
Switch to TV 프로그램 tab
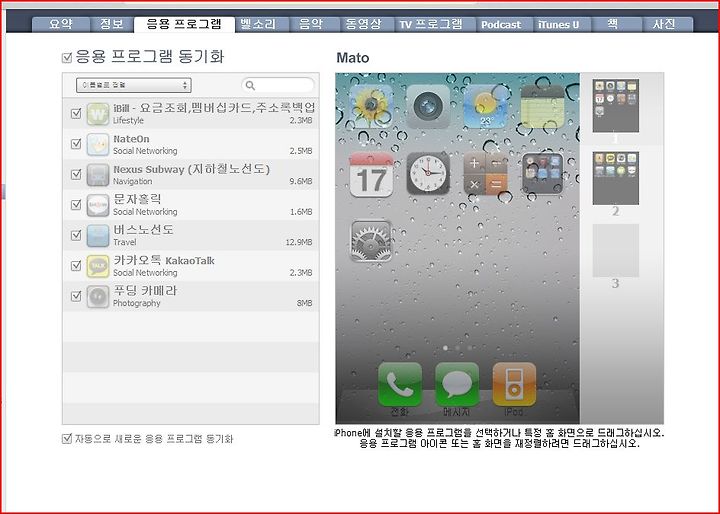(x=435, y=24)
